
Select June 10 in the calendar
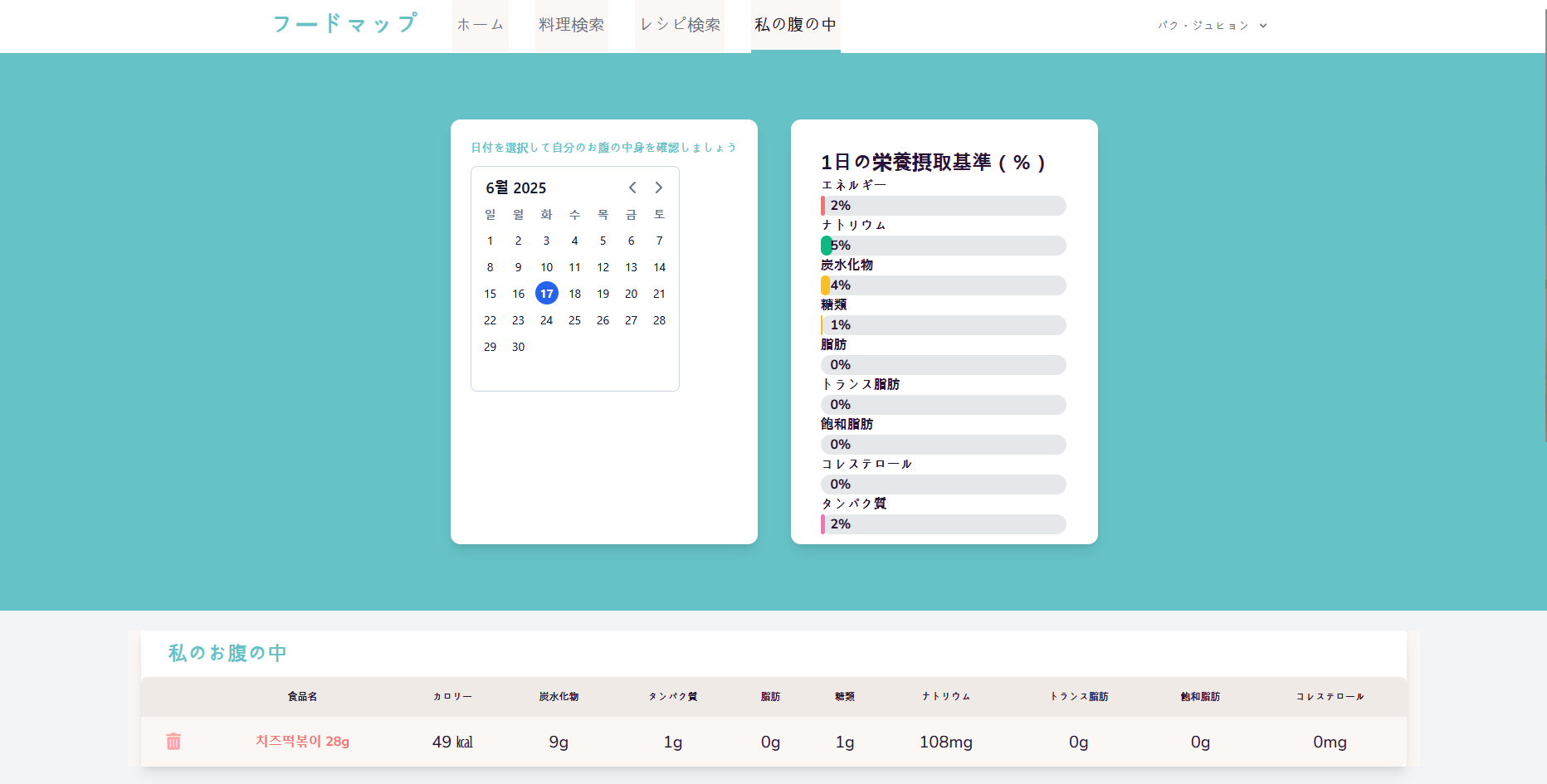pos(547,267)
